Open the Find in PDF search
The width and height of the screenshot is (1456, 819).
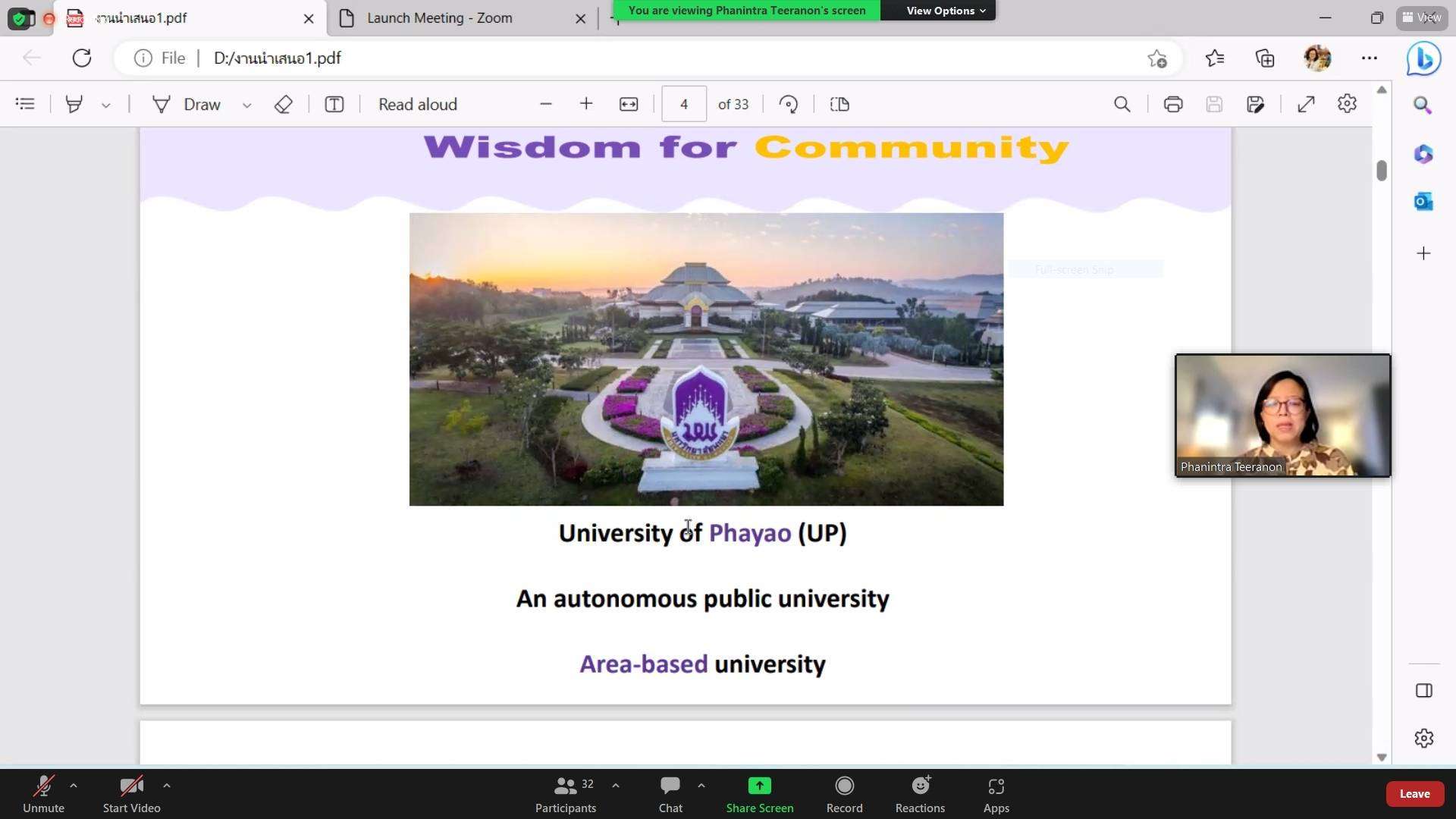click(1122, 105)
